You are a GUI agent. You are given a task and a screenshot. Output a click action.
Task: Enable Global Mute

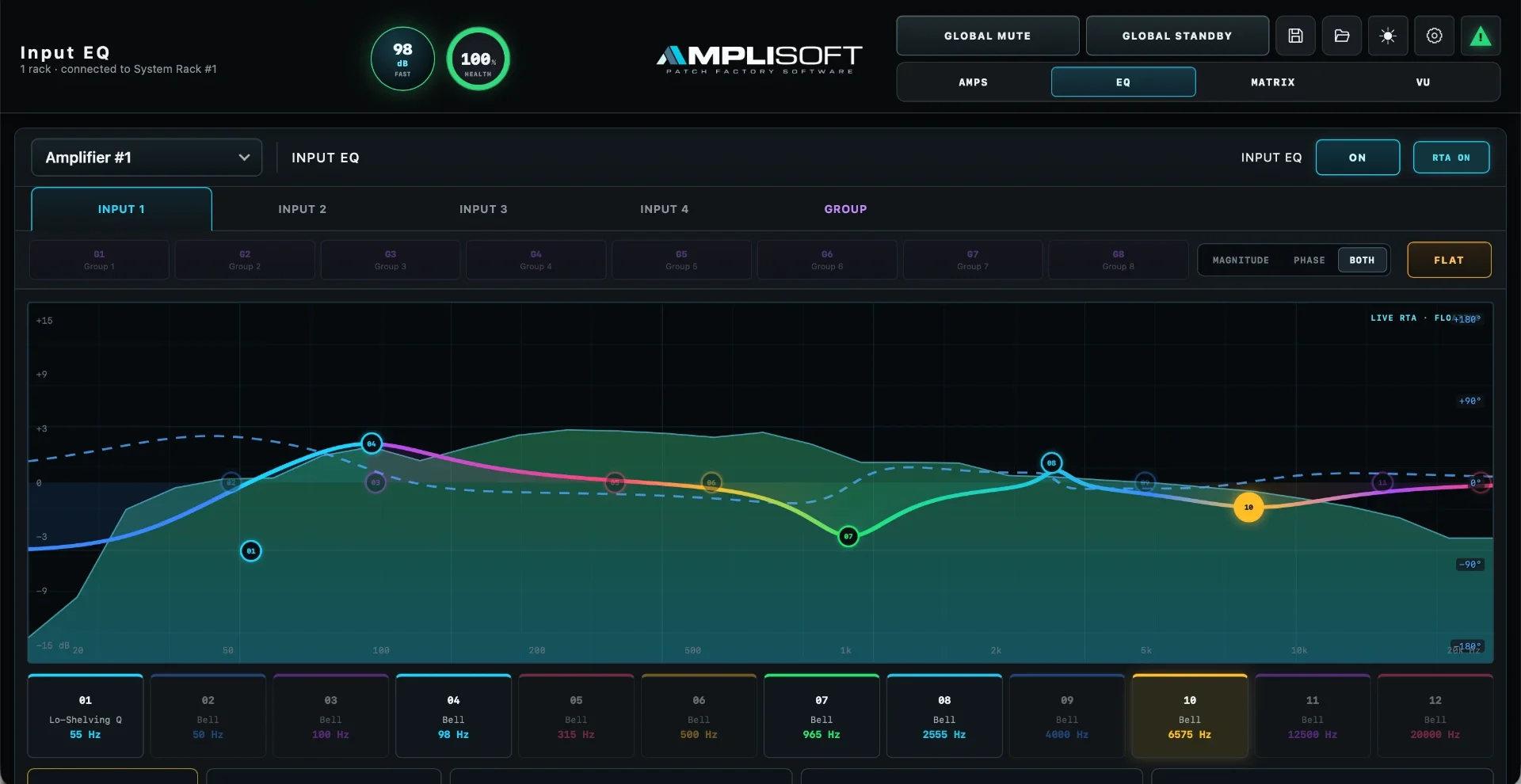[x=988, y=36]
